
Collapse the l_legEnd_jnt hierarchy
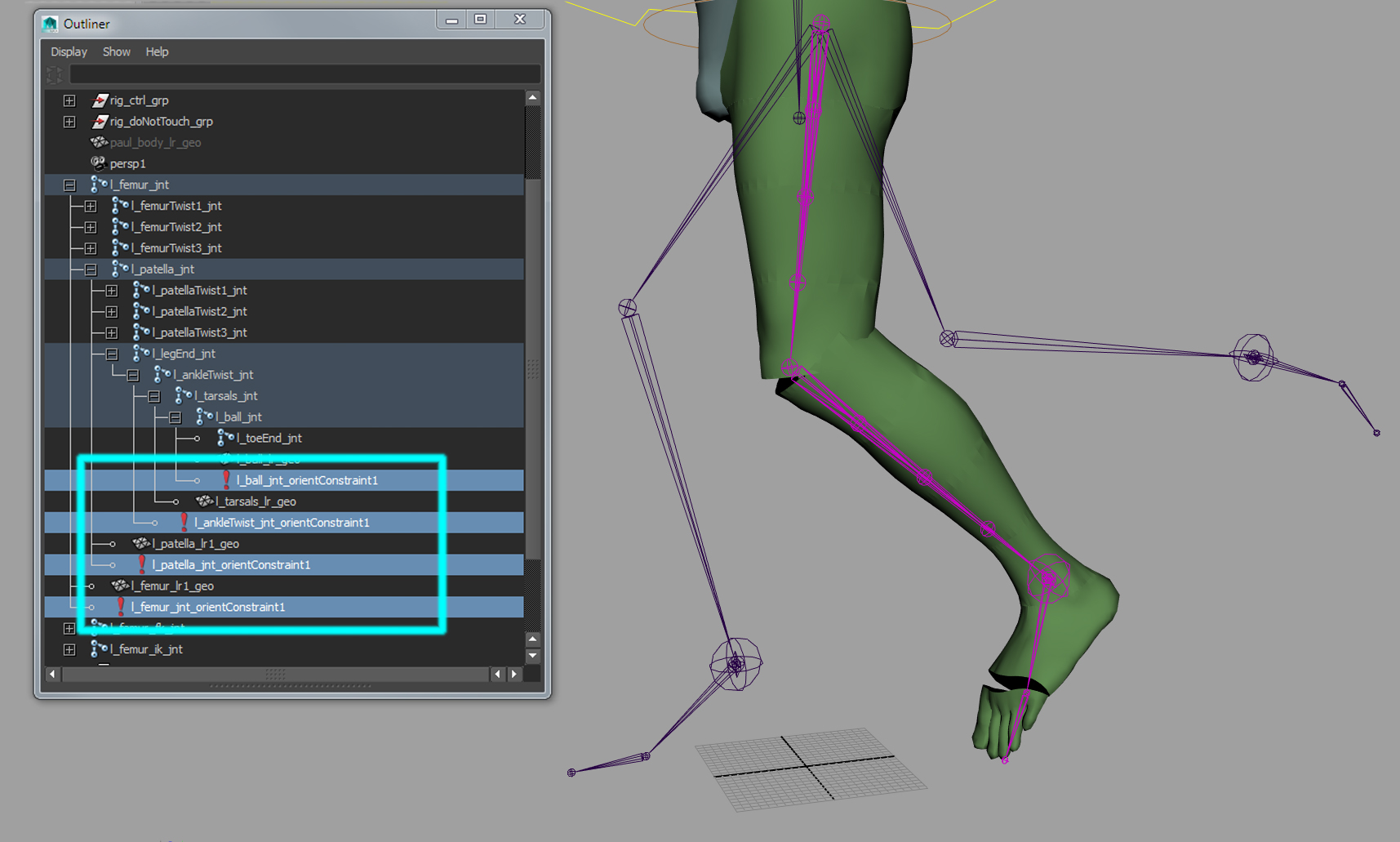112,354
